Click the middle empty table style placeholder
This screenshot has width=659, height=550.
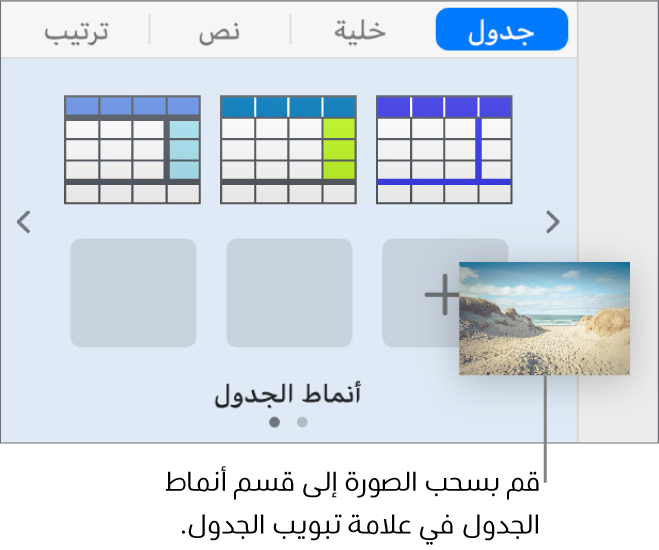click(x=289, y=293)
